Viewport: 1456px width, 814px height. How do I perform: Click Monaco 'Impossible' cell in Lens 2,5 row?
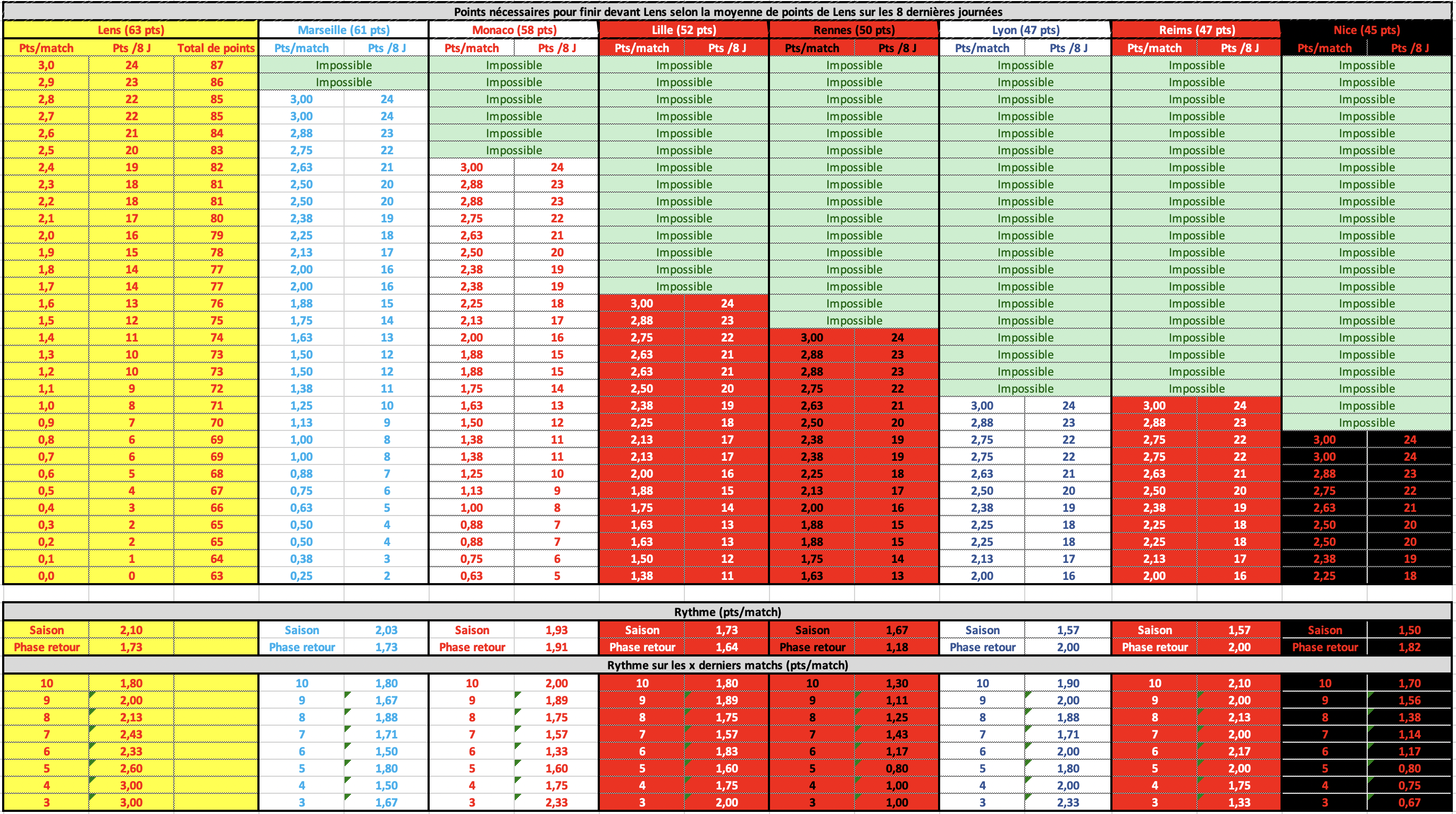(514, 151)
